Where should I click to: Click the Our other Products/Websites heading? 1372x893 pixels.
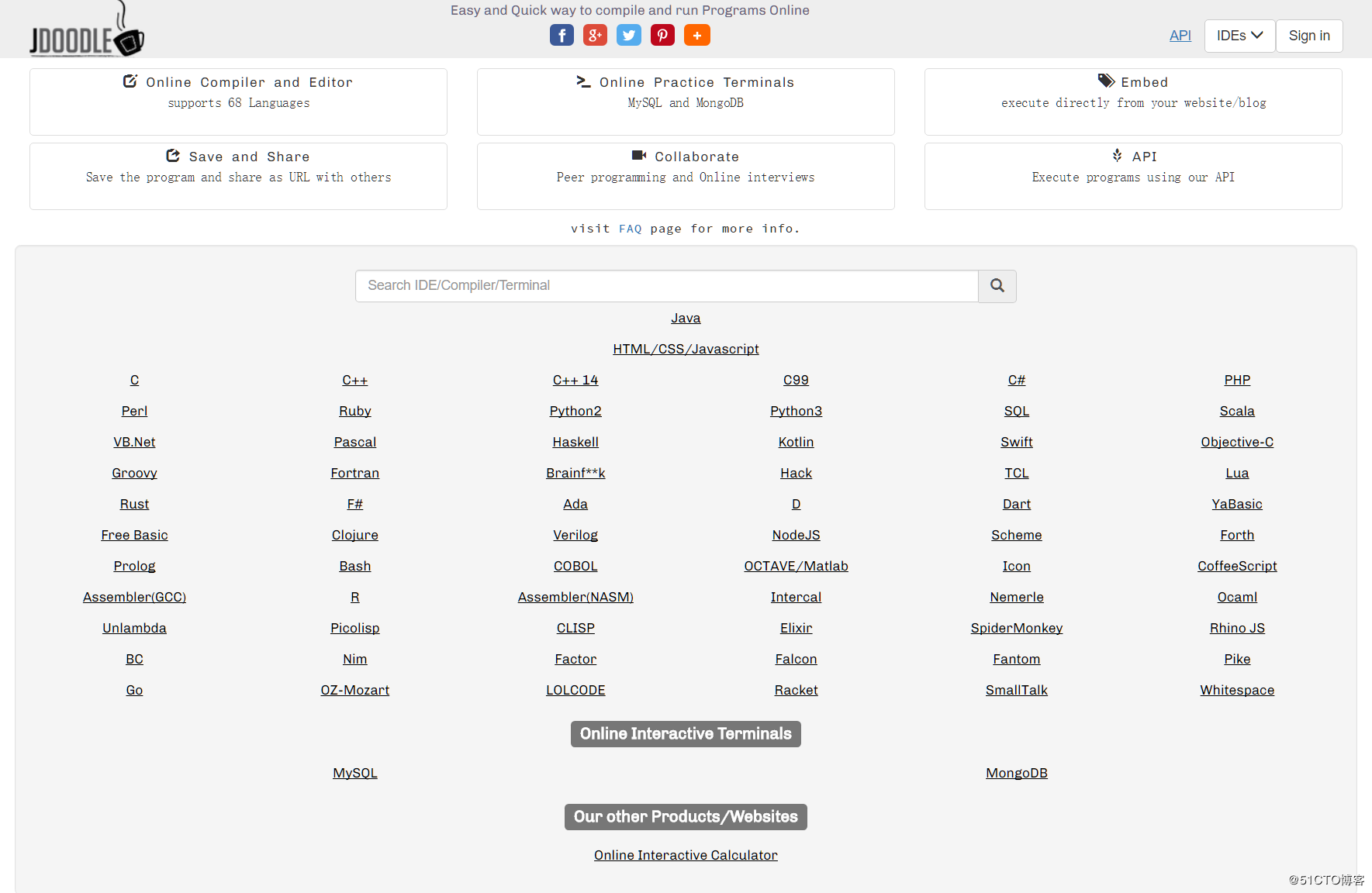pos(686,817)
